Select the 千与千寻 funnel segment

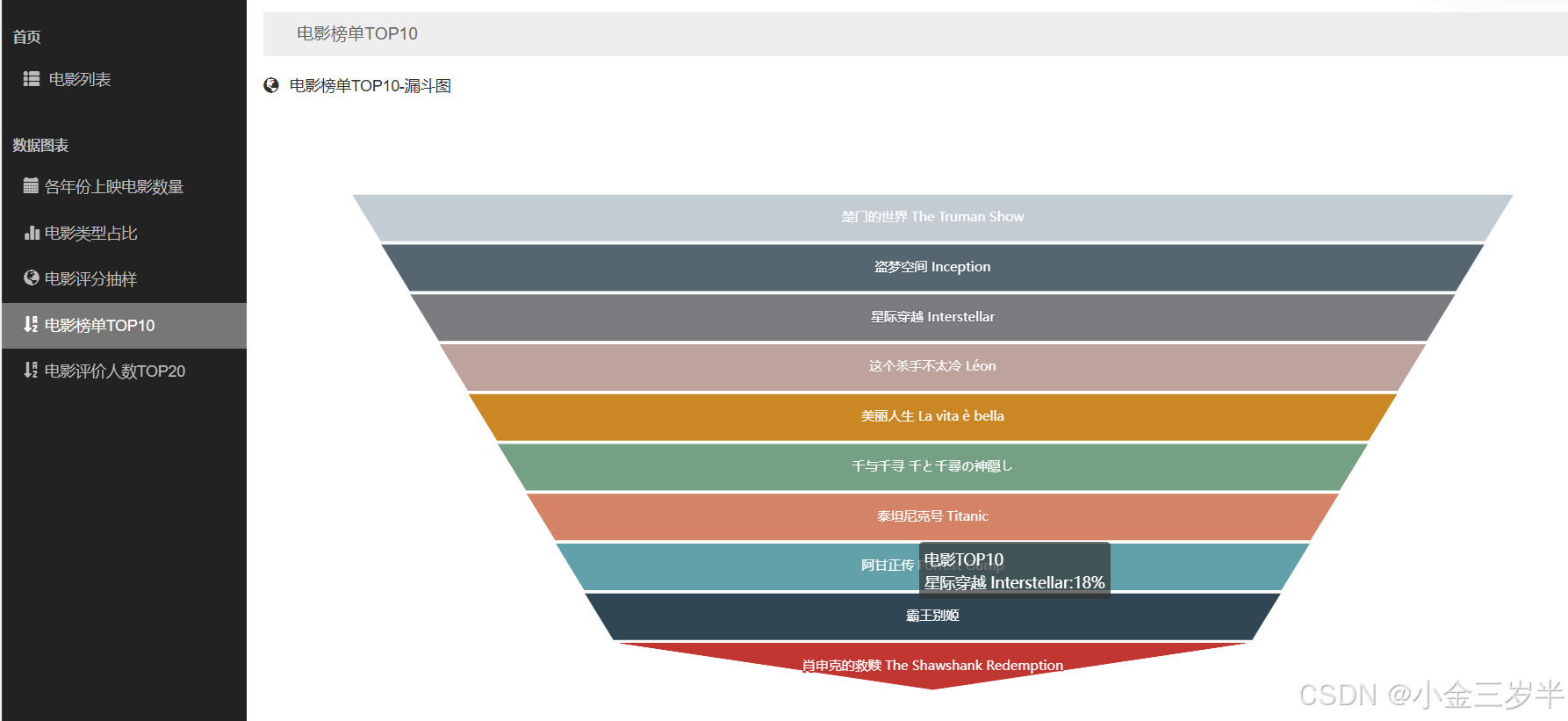[932, 466]
